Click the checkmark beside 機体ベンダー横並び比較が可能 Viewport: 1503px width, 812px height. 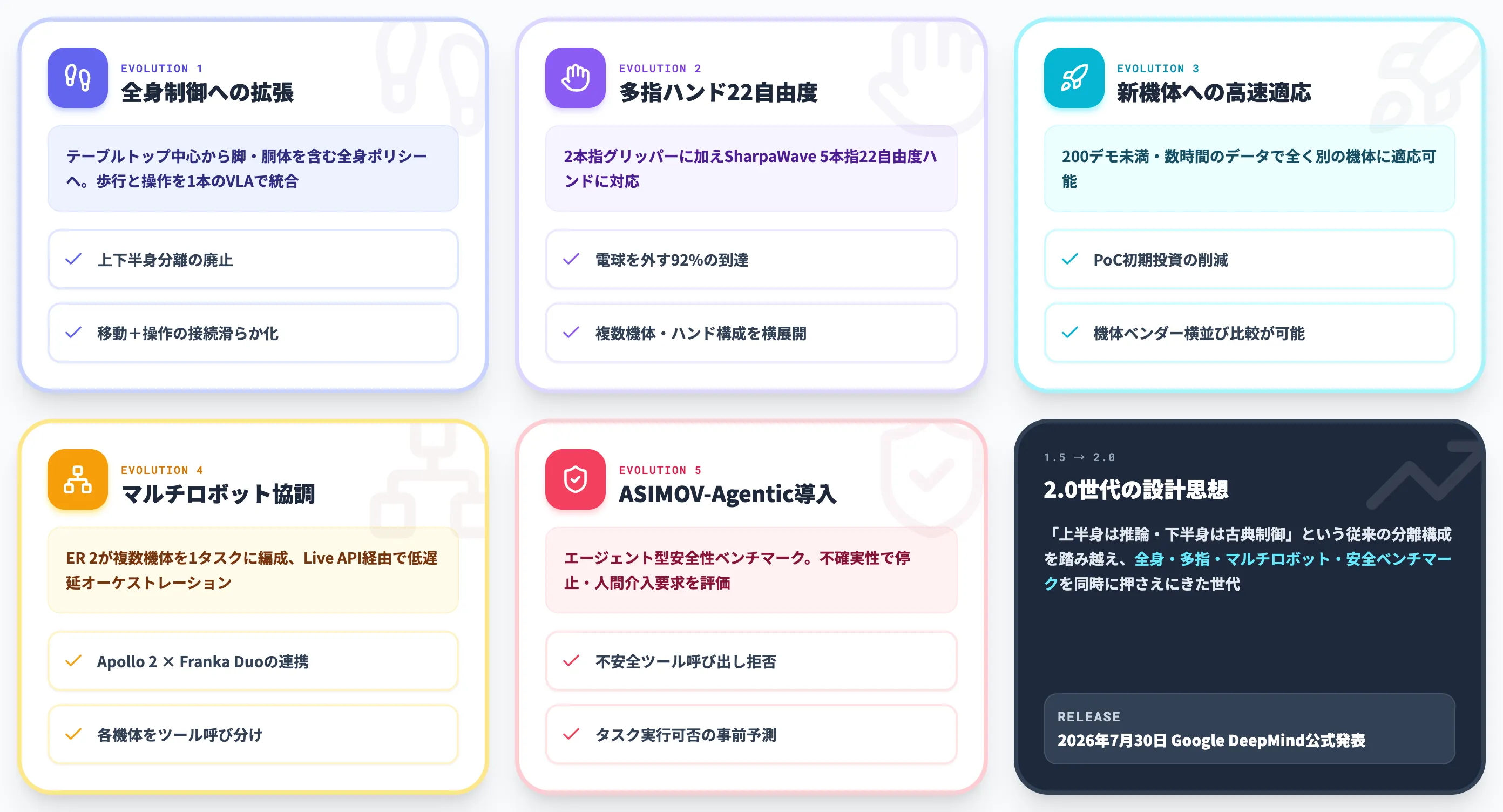pyautogui.click(x=1070, y=333)
